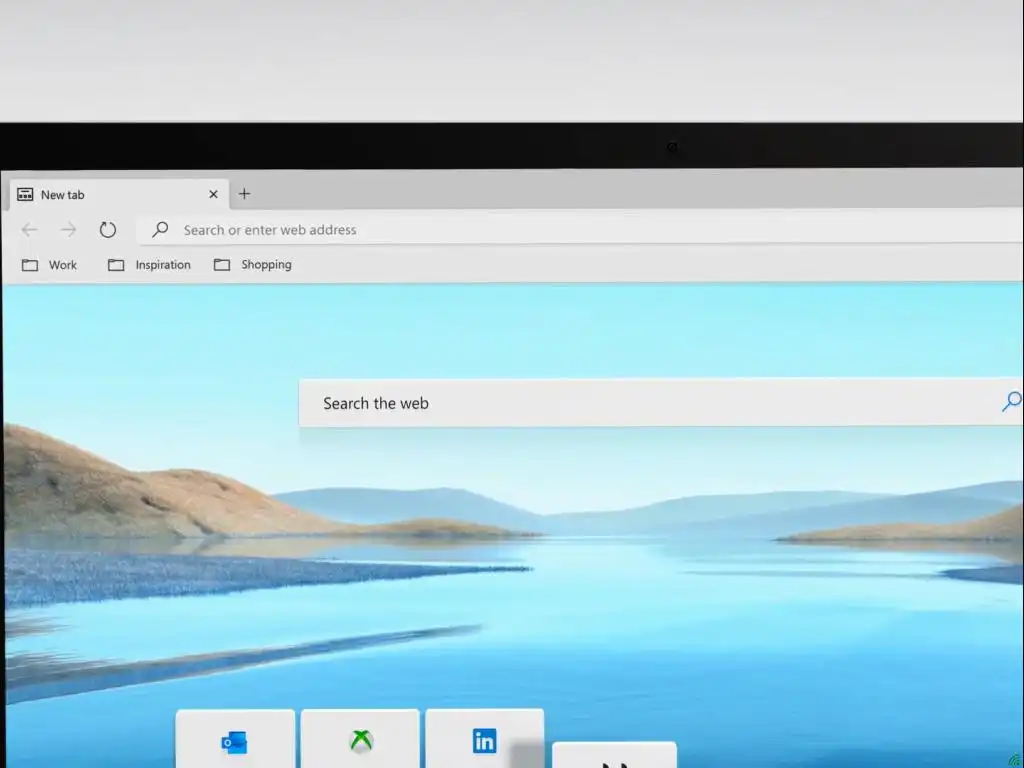Close the New tab tab
1024x768 pixels.
[x=214, y=195]
